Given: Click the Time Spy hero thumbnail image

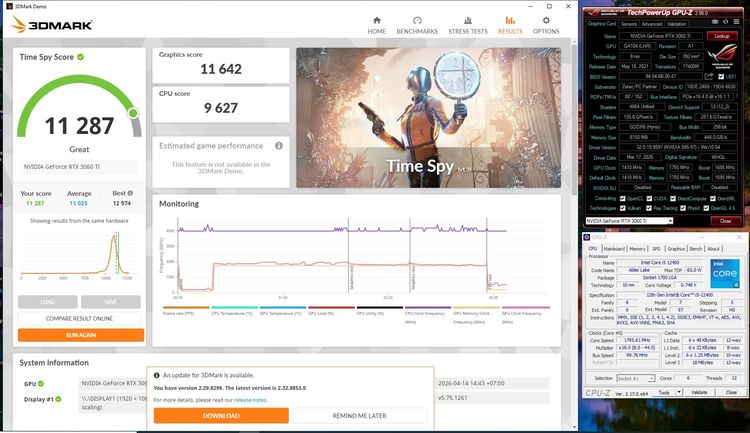Looking at the screenshot, I should tap(428, 118).
